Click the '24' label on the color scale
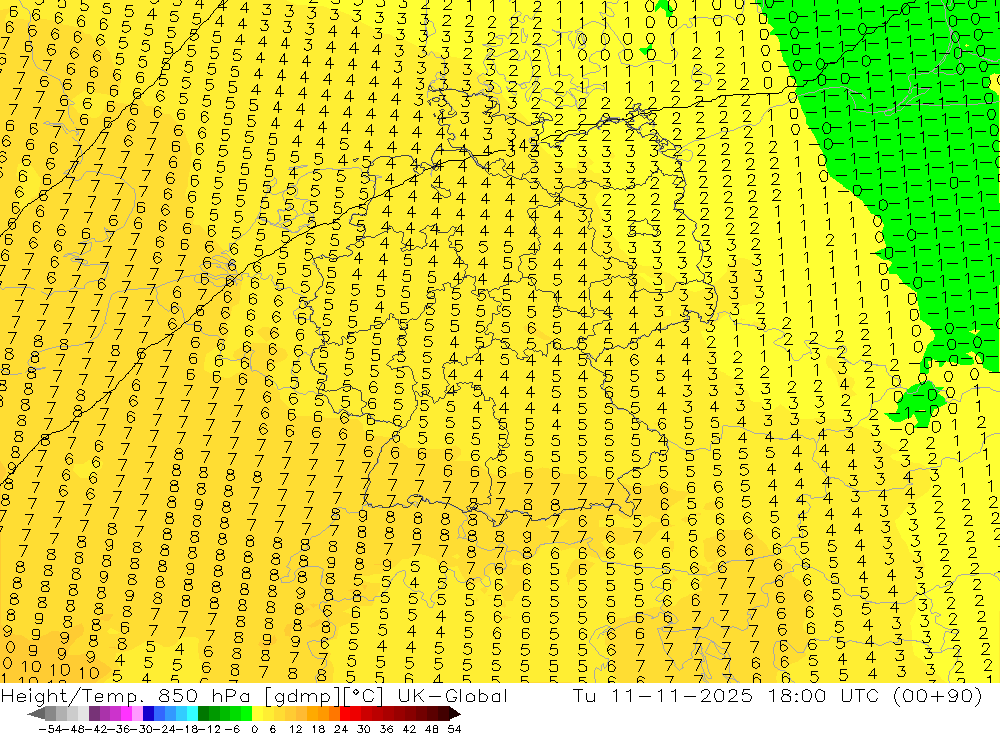1000x733 pixels. [x=341, y=729]
